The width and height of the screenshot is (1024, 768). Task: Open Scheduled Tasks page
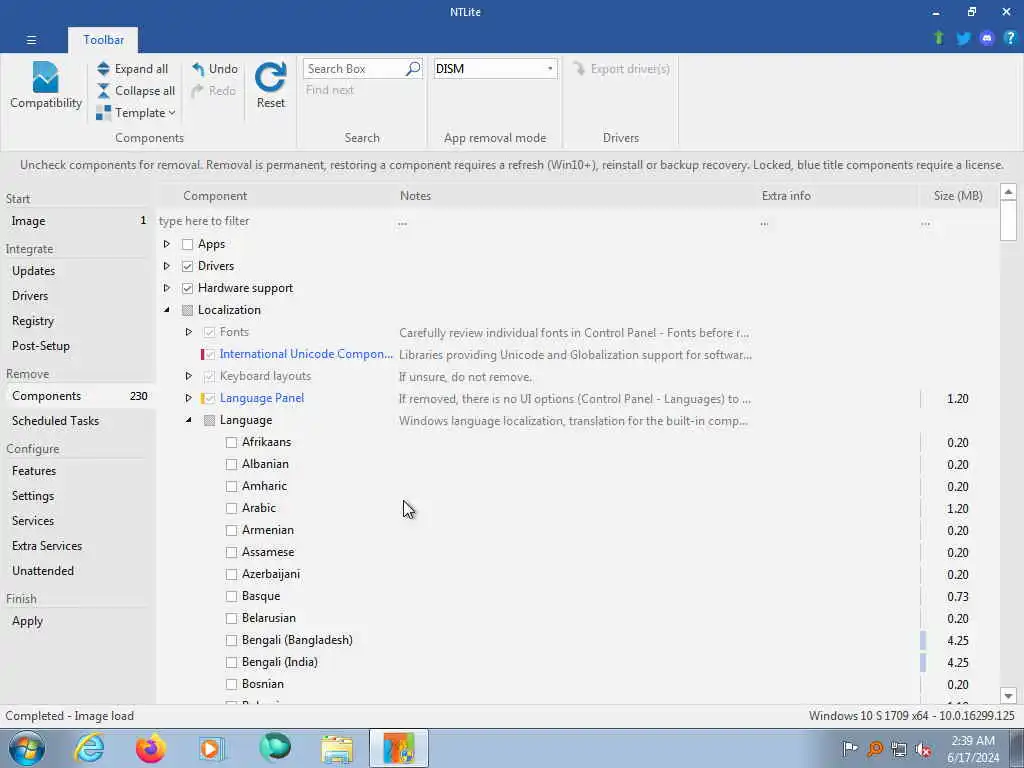pos(78,421)
